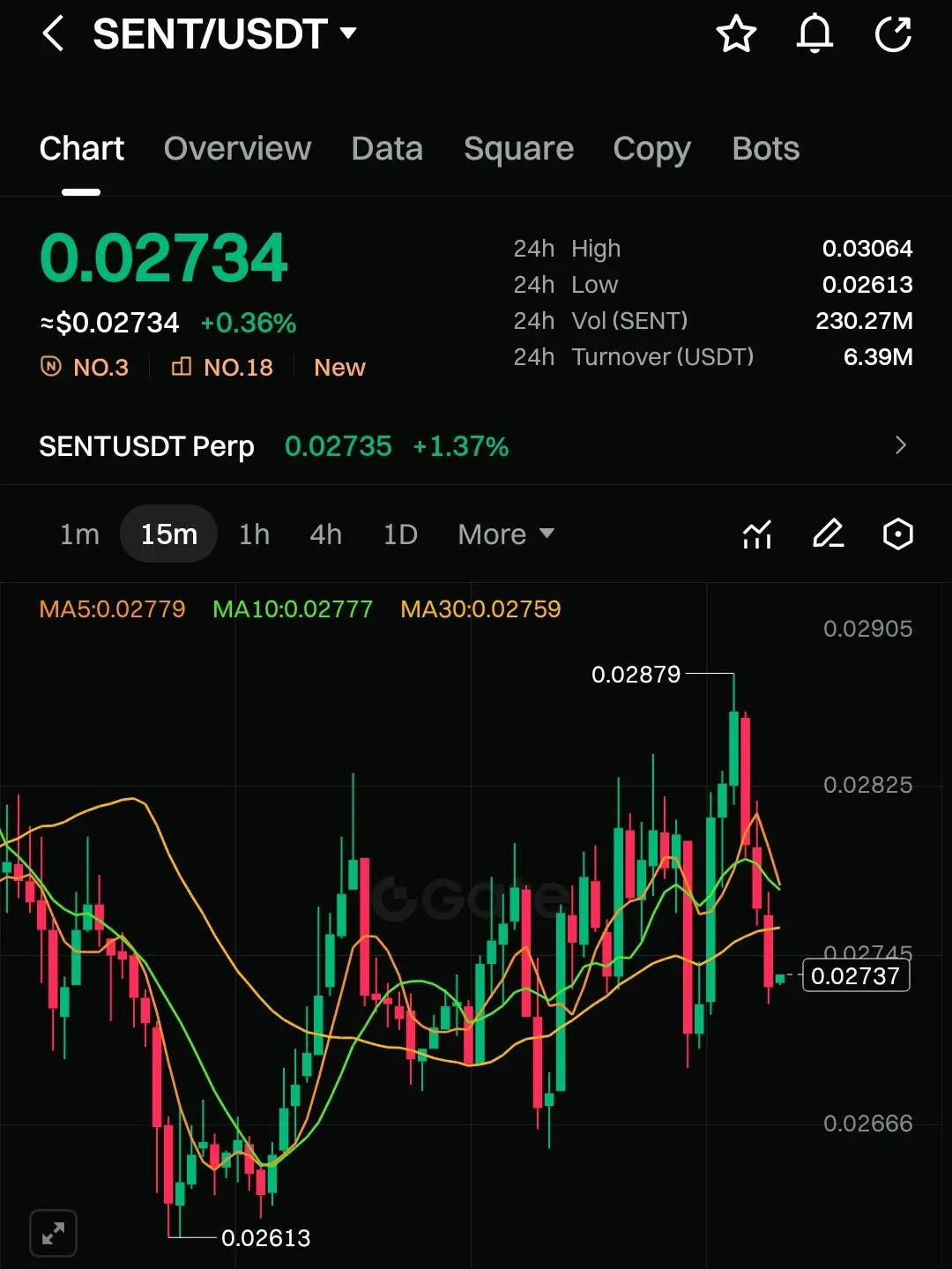Tap the 0.02905 price axis label

[x=867, y=629]
